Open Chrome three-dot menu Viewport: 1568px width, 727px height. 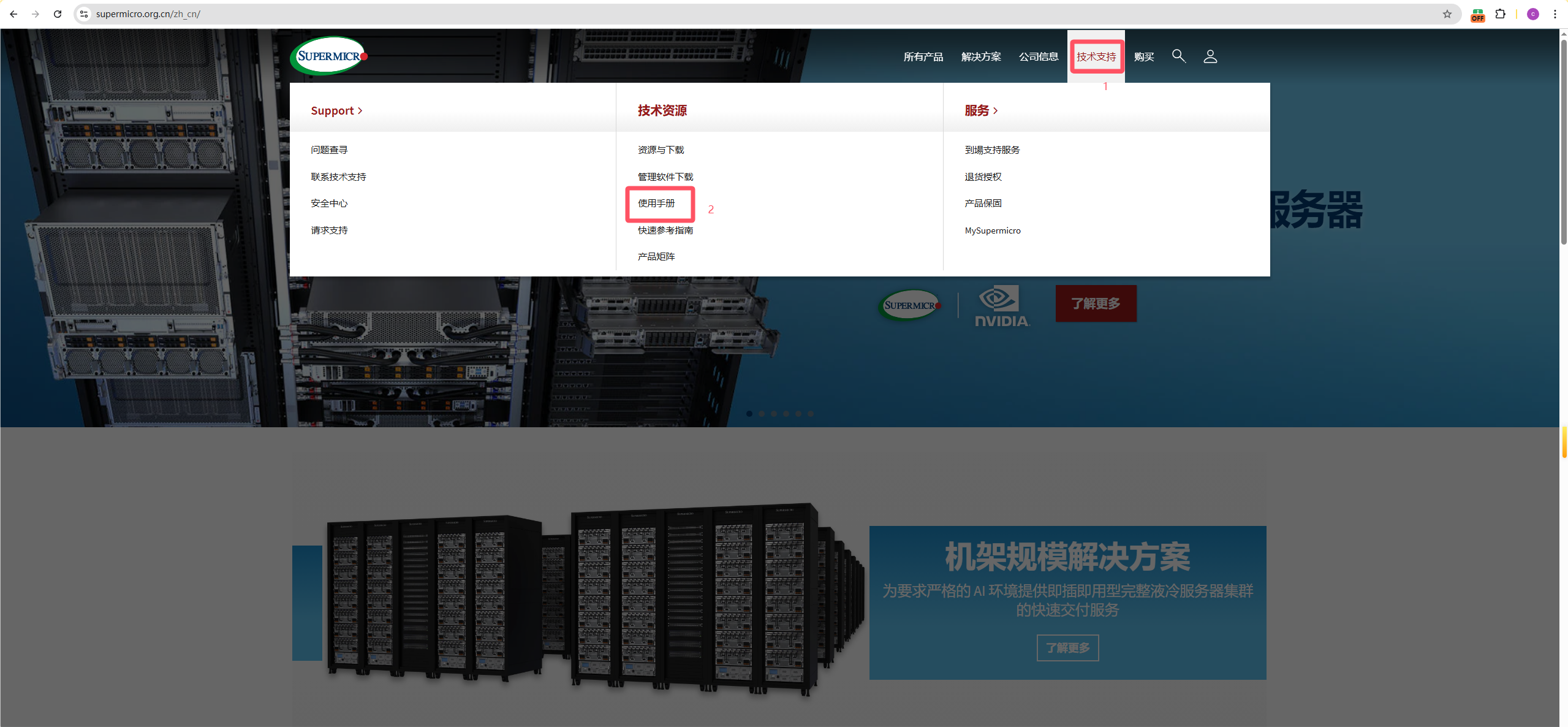(1555, 14)
